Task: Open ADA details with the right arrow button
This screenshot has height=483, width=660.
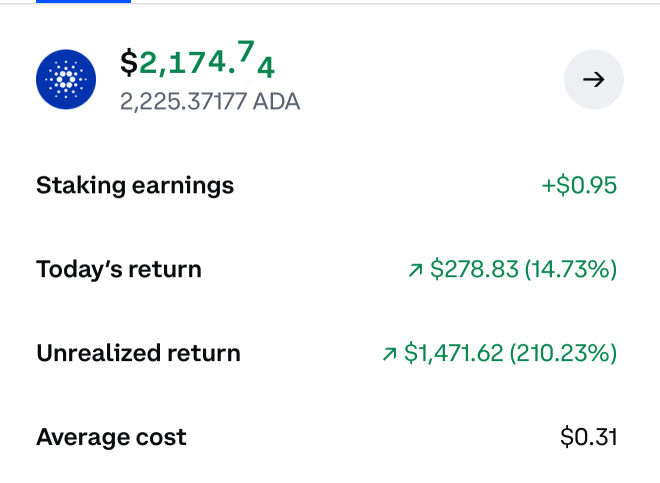Action: (x=593, y=79)
